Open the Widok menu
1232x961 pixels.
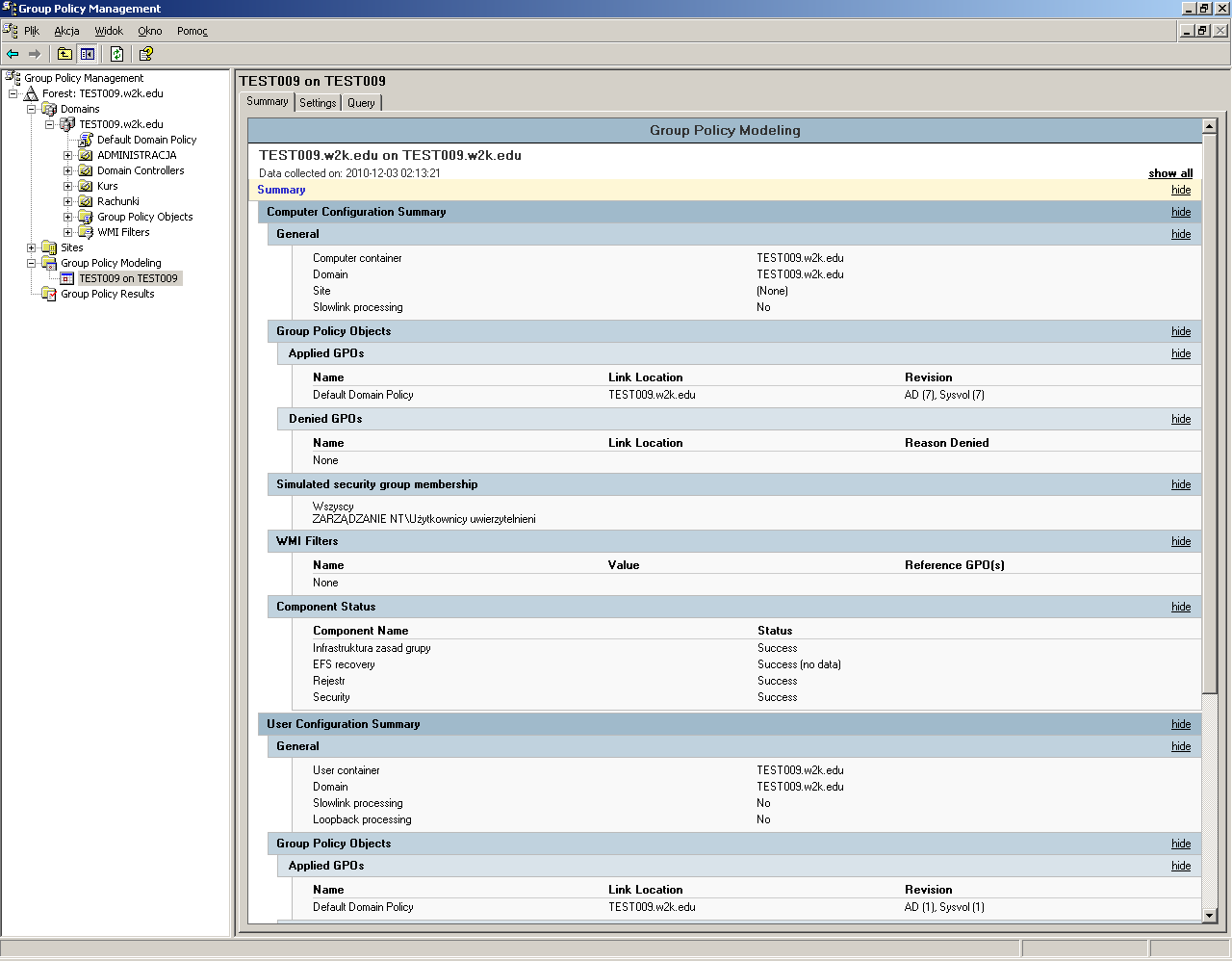(109, 31)
